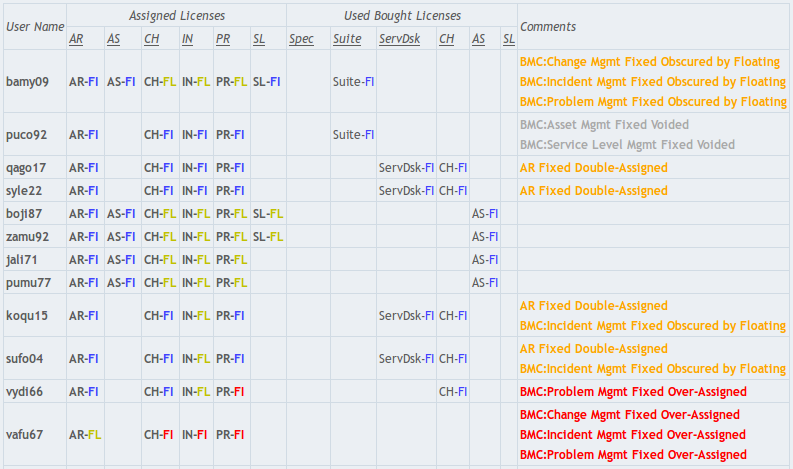Image resolution: width=793 pixels, height=469 pixels.
Task: Click the ServDsk column header link
Action: point(400,39)
